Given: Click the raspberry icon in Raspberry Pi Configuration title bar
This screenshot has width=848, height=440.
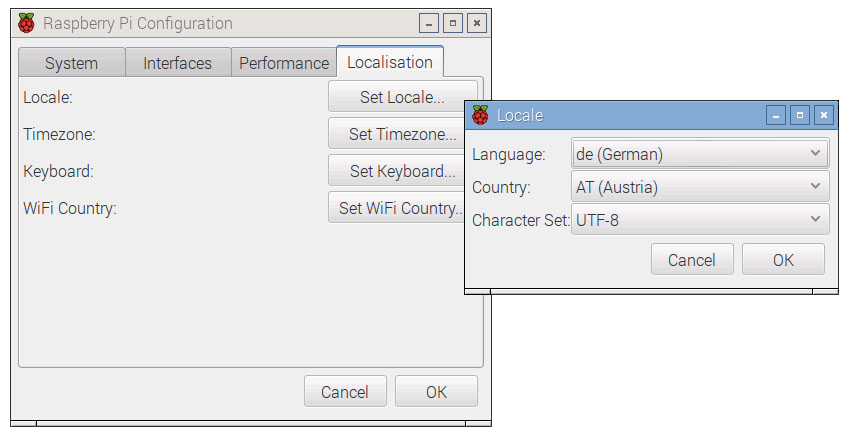Looking at the screenshot, I should point(27,23).
